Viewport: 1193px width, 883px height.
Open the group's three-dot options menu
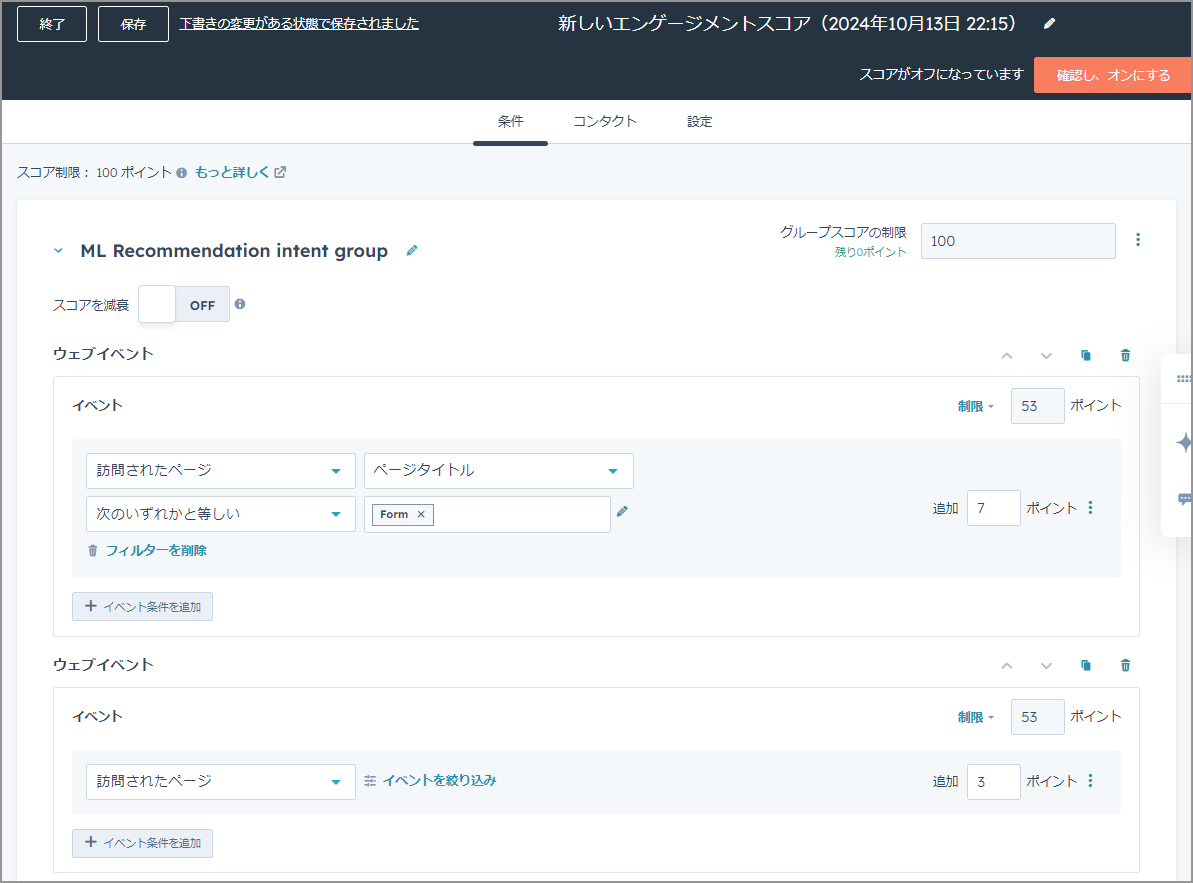tap(1137, 240)
